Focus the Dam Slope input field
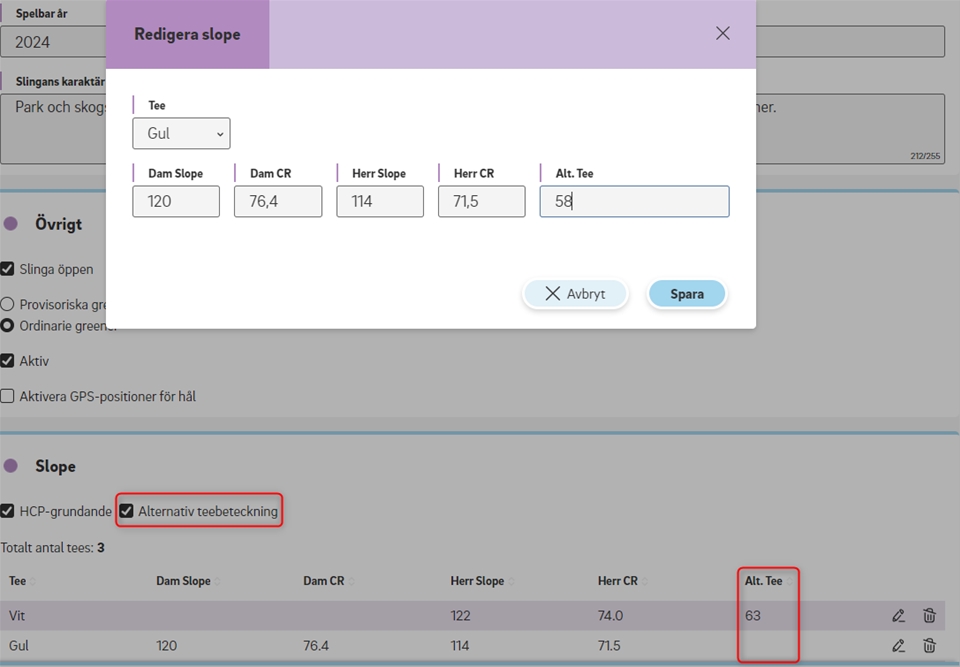This screenshot has width=960, height=667. coord(176,201)
